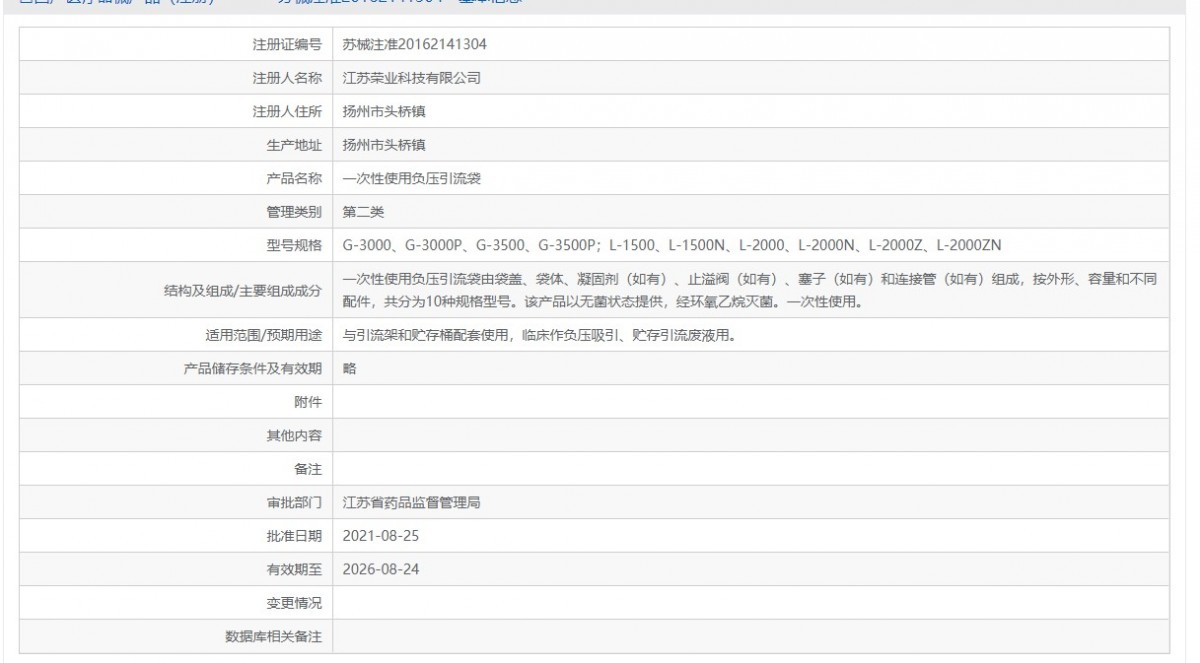The width and height of the screenshot is (1200, 663).
Task: Click the 型号规格 label
Action: [294, 245]
